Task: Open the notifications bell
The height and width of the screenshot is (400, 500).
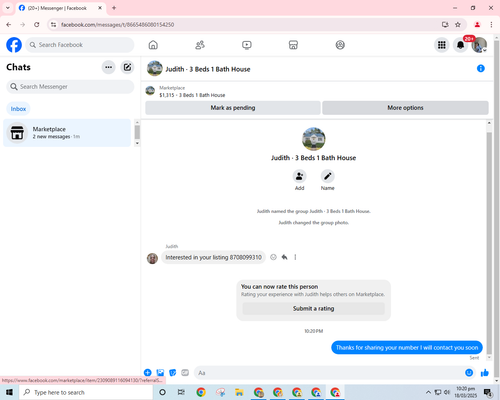Action: pyautogui.click(x=460, y=45)
